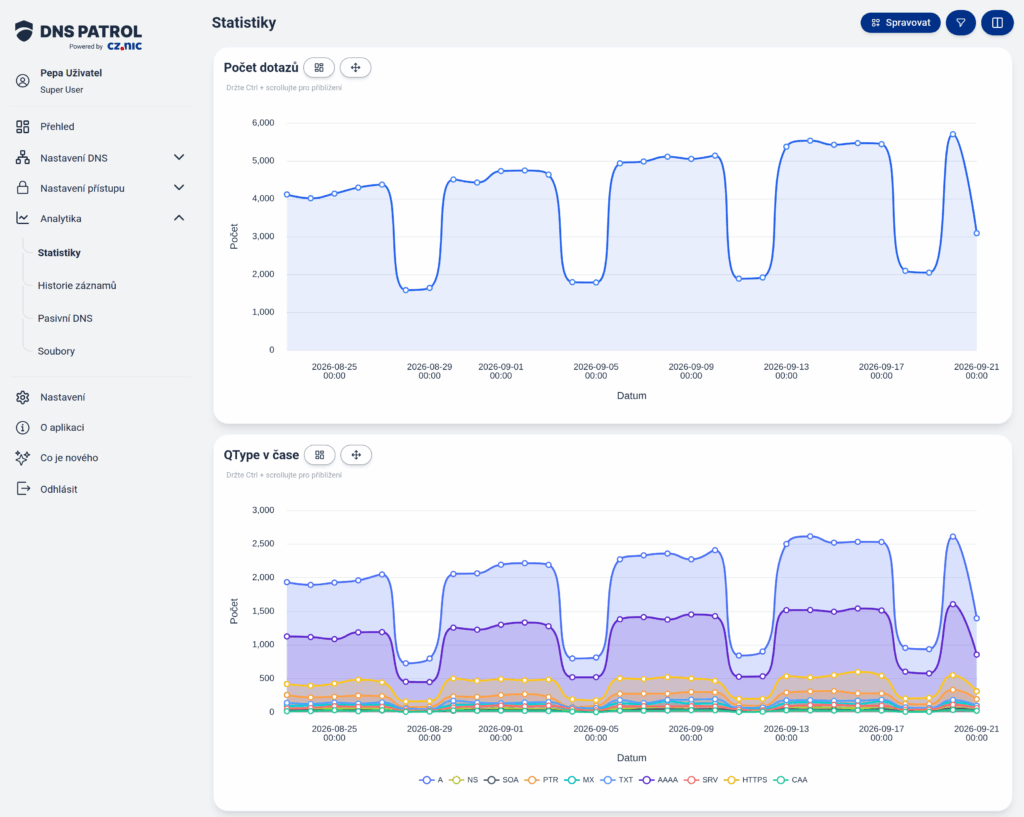Expand the Nastavení DNS submenu chevron
1024x817 pixels.
pos(179,157)
